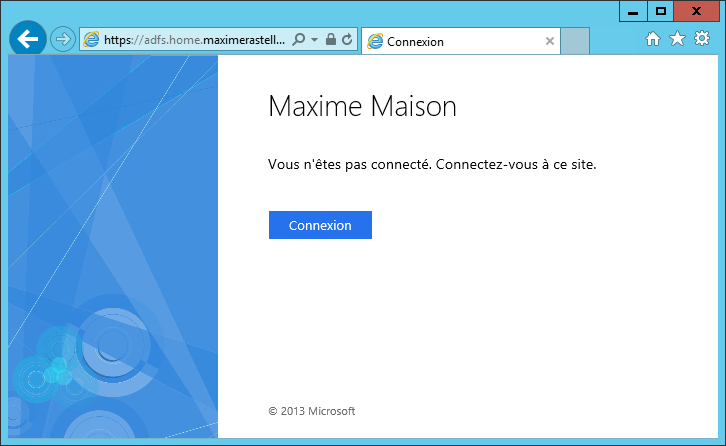Image resolution: width=726 pixels, height=446 pixels.
Task: Click the © 2013 Microsoft footer text
Action: 312,411
